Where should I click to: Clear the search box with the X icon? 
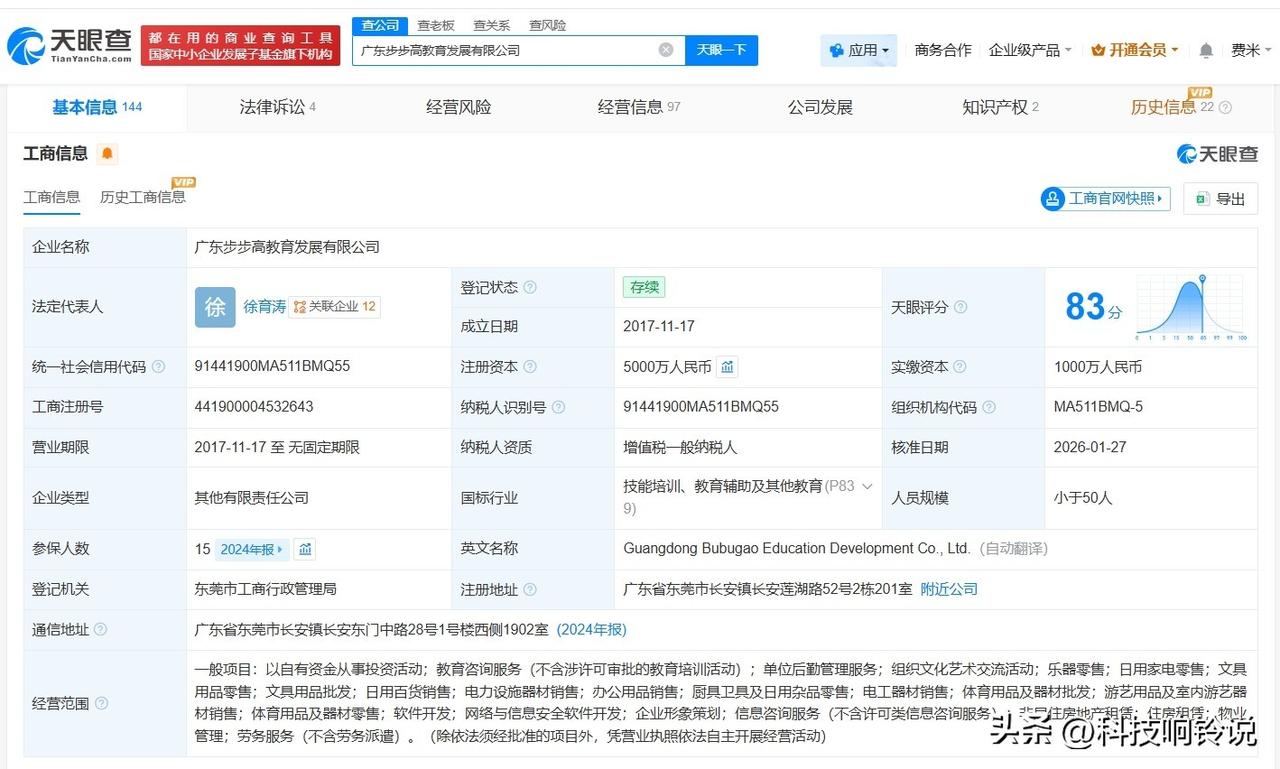click(666, 50)
